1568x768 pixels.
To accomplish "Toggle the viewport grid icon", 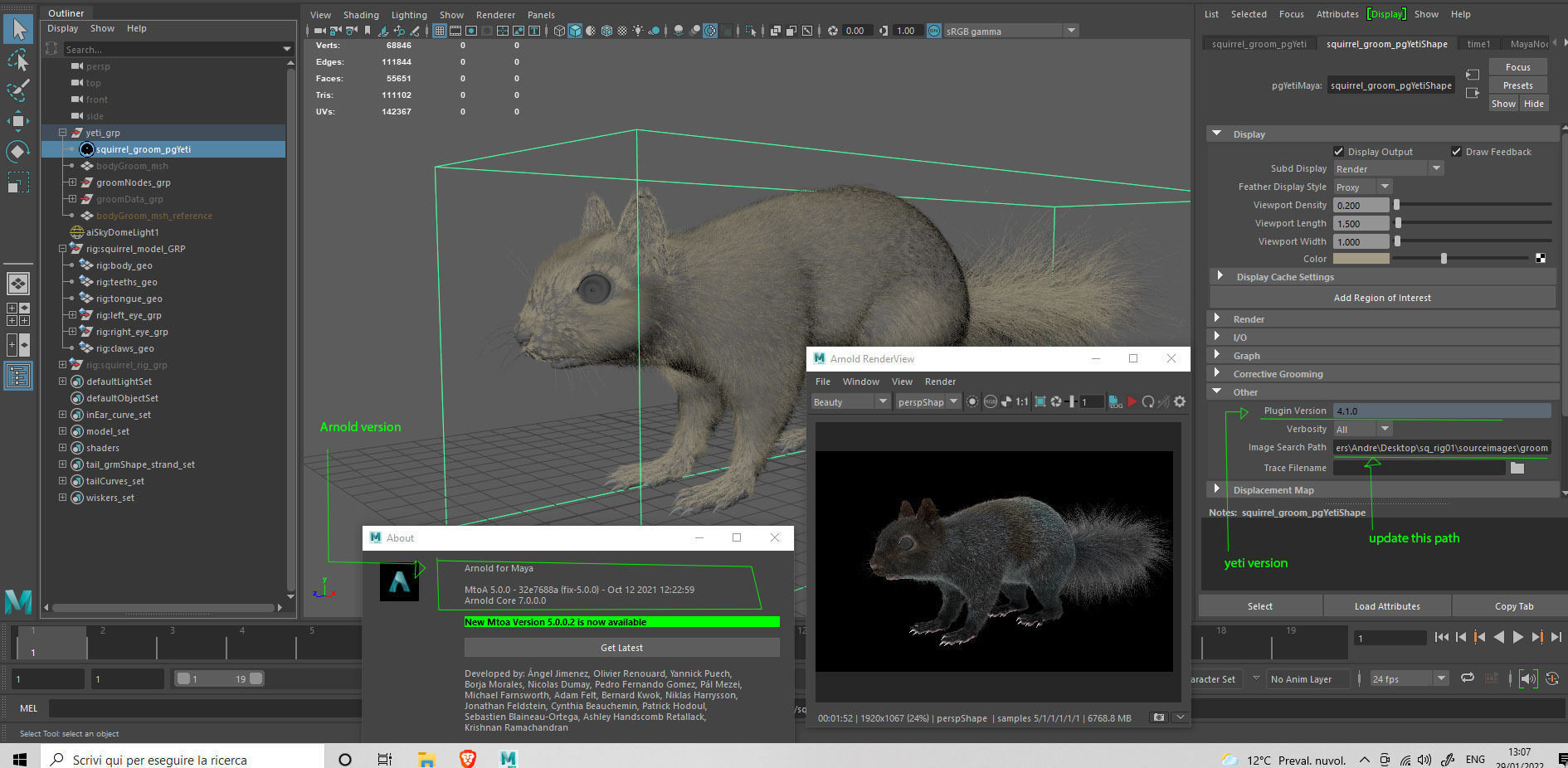I will 439,31.
